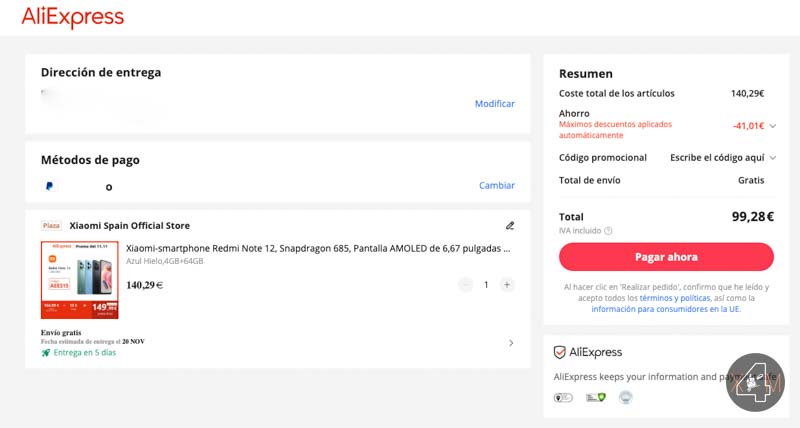Click the Xiaomi-smartphone Redmi Note 12 product title
The height and width of the screenshot is (428, 800).
click(318, 248)
